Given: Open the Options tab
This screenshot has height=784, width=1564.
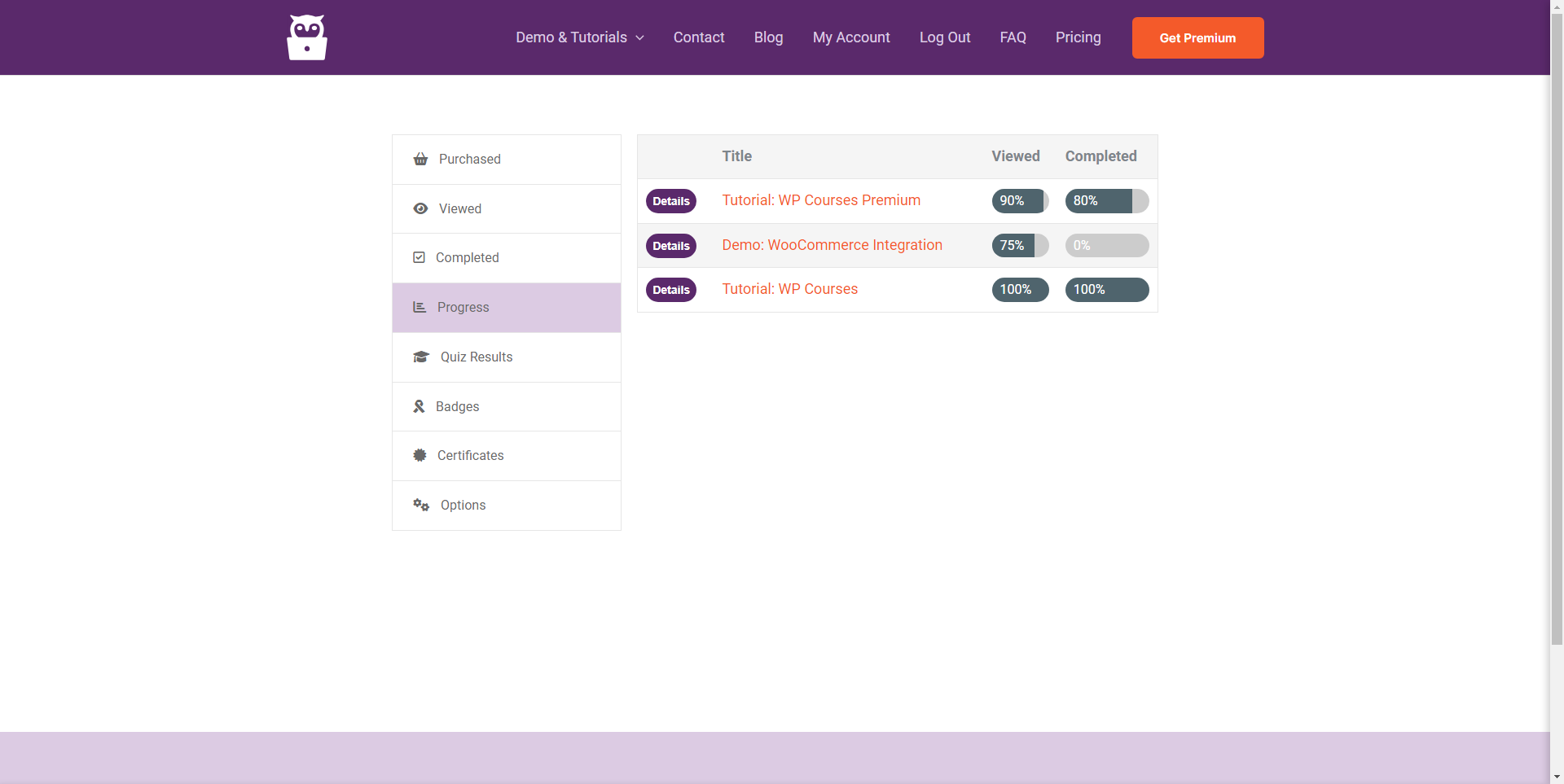Looking at the screenshot, I should pos(507,506).
